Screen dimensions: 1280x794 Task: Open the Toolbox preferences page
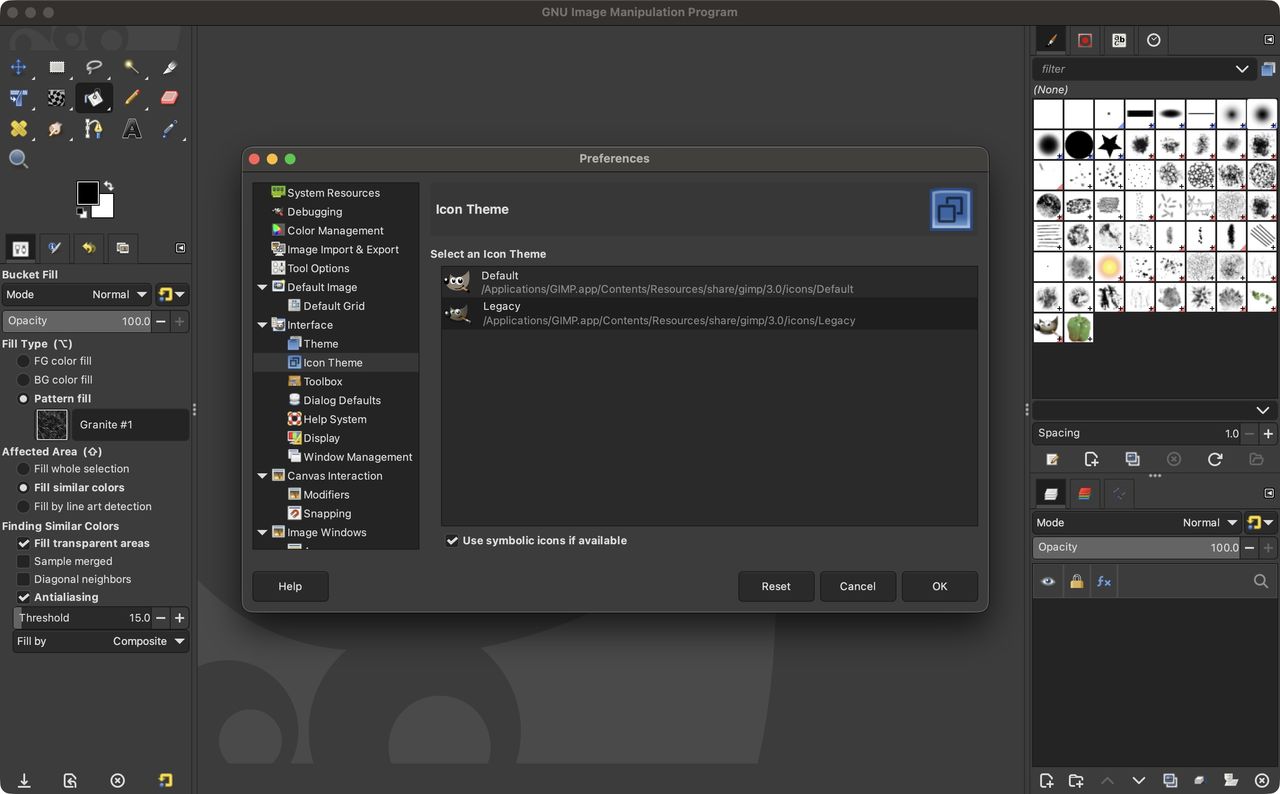tap(322, 382)
